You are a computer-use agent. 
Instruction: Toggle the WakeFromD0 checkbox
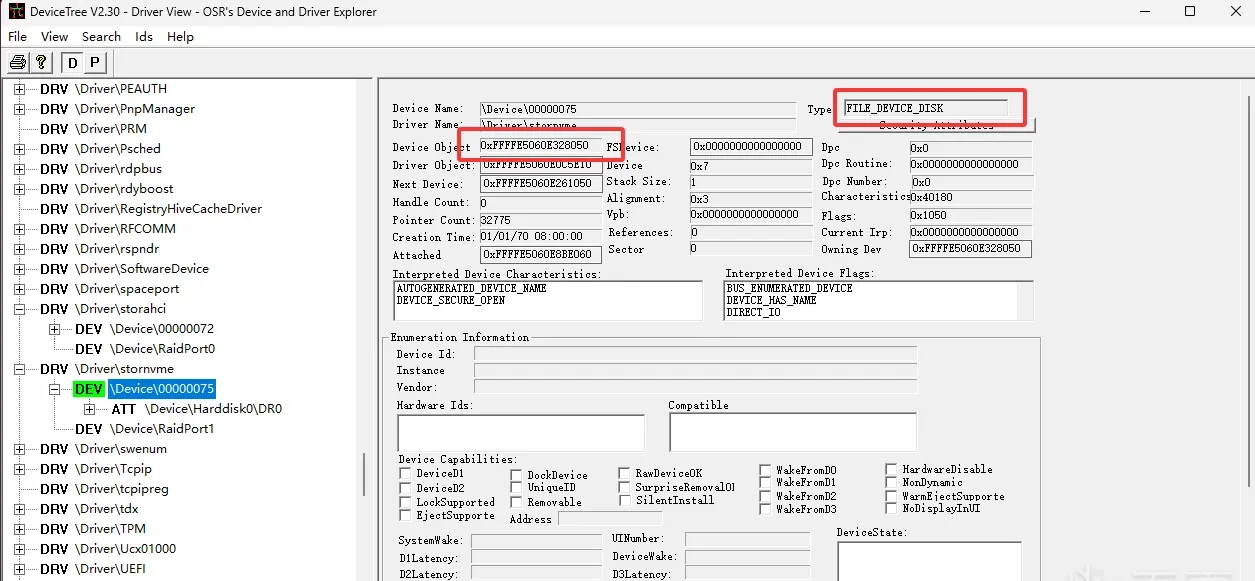tap(765, 469)
